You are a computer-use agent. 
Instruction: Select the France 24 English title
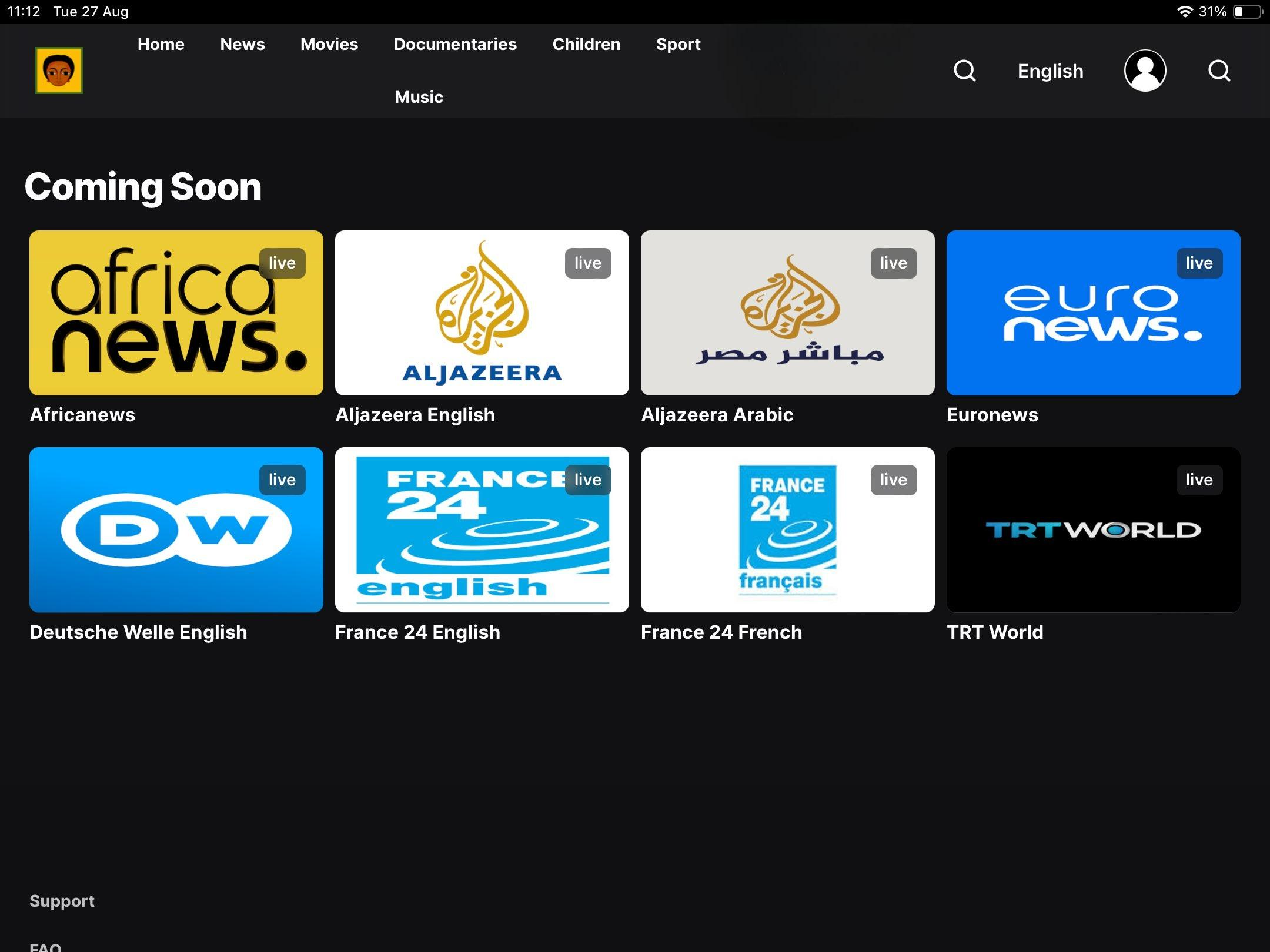pos(417,632)
